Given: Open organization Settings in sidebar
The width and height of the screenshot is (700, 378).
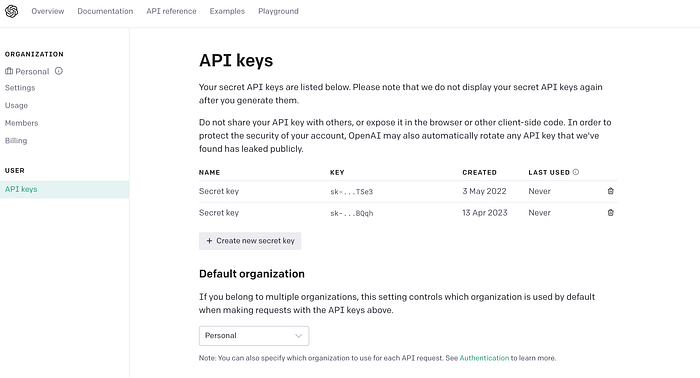Looking at the screenshot, I should [x=20, y=88].
